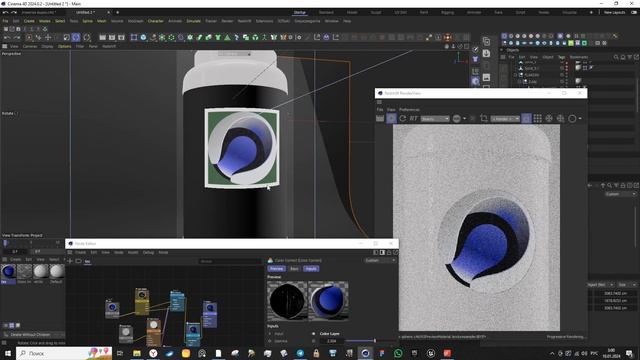The image size is (640, 360).
Task: Select the Move tool in main toolbar
Action: click(x=48, y=38)
